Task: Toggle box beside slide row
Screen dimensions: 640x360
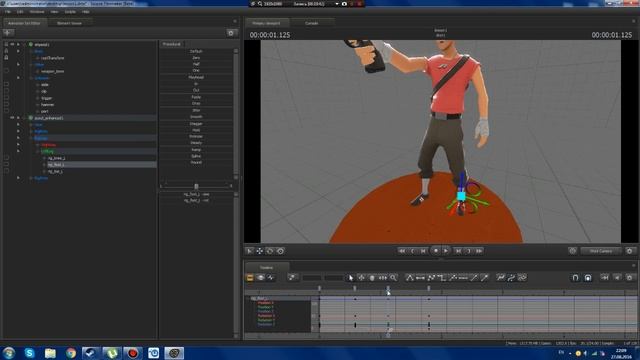Action: (6, 84)
